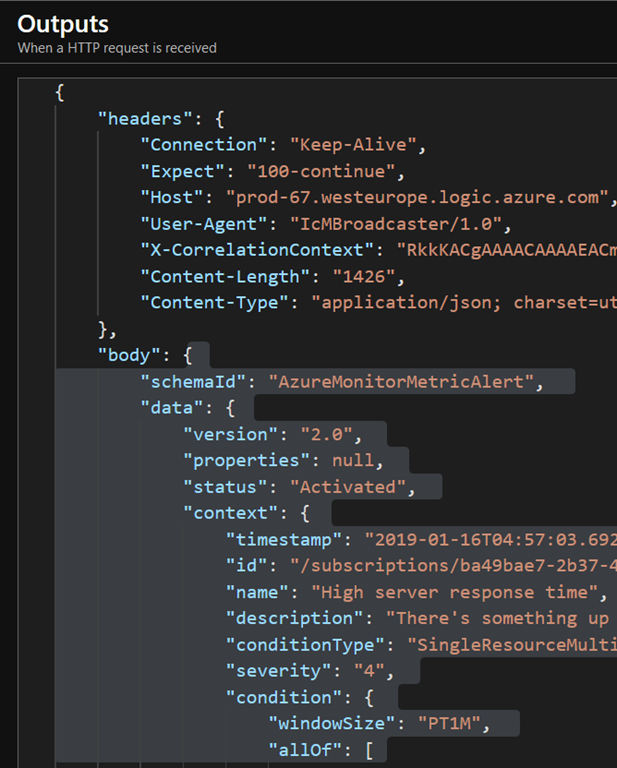
Task: Click the "headers" key
Action: pyautogui.click(x=144, y=119)
